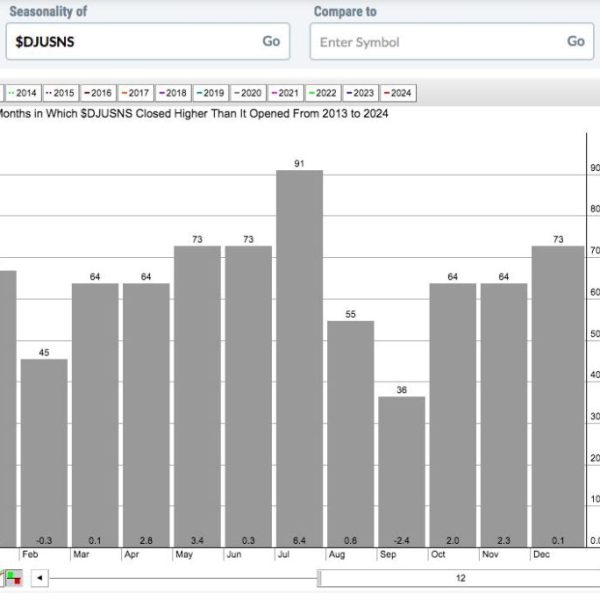The height and width of the screenshot is (600, 600).
Task: Select the Aug bar showing 55
Action: (351, 434)
